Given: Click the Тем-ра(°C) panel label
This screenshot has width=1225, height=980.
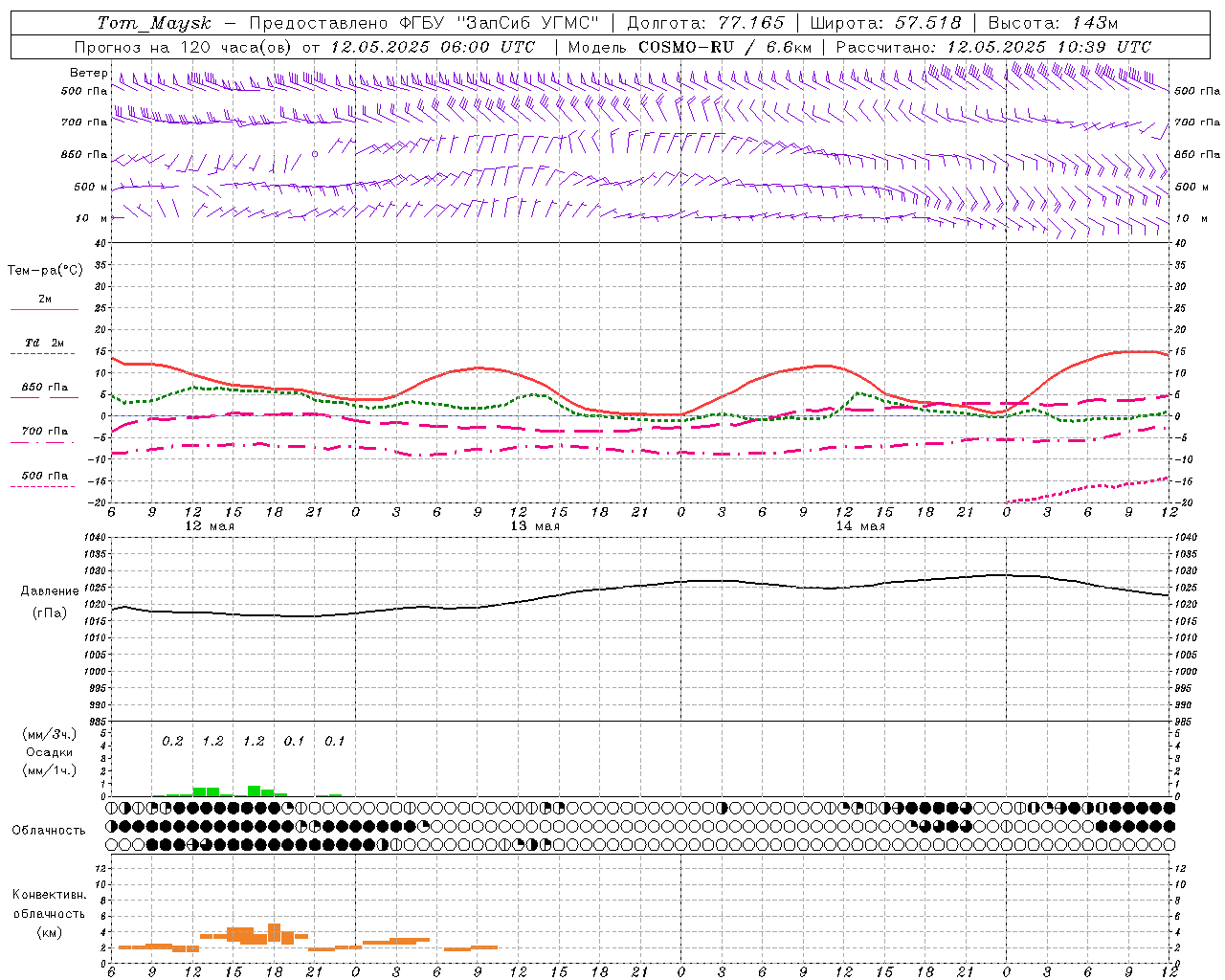Looking at the screenshot, I should click(x=45, y=270).
